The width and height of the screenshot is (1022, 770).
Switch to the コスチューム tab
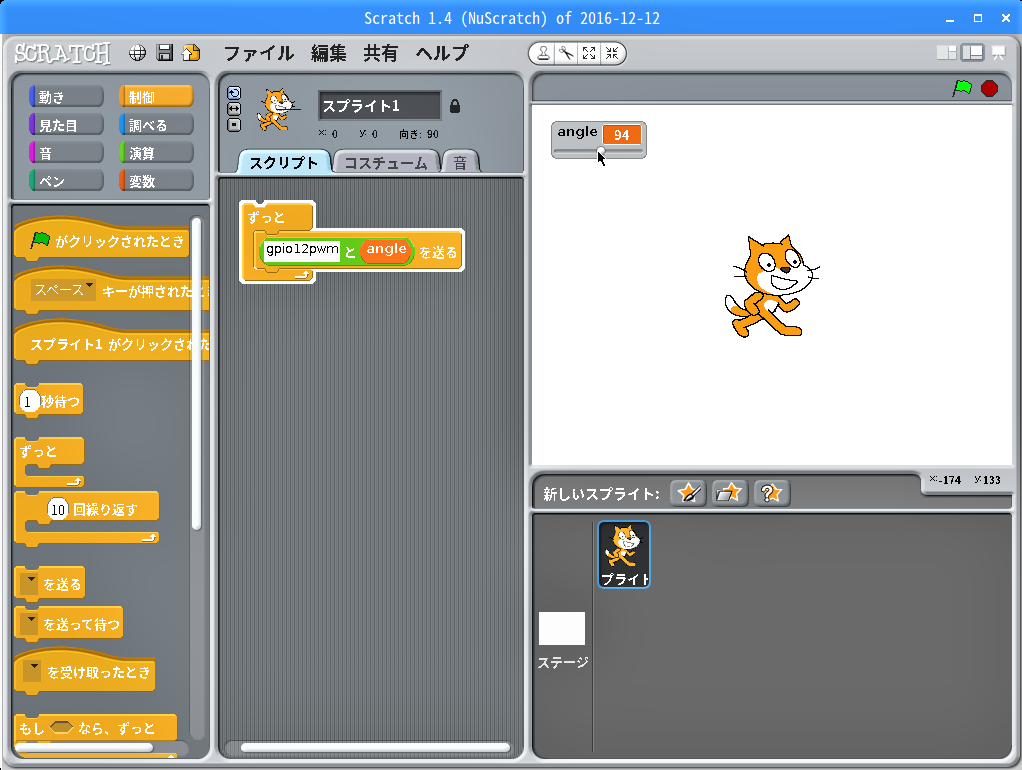[385, 162]
